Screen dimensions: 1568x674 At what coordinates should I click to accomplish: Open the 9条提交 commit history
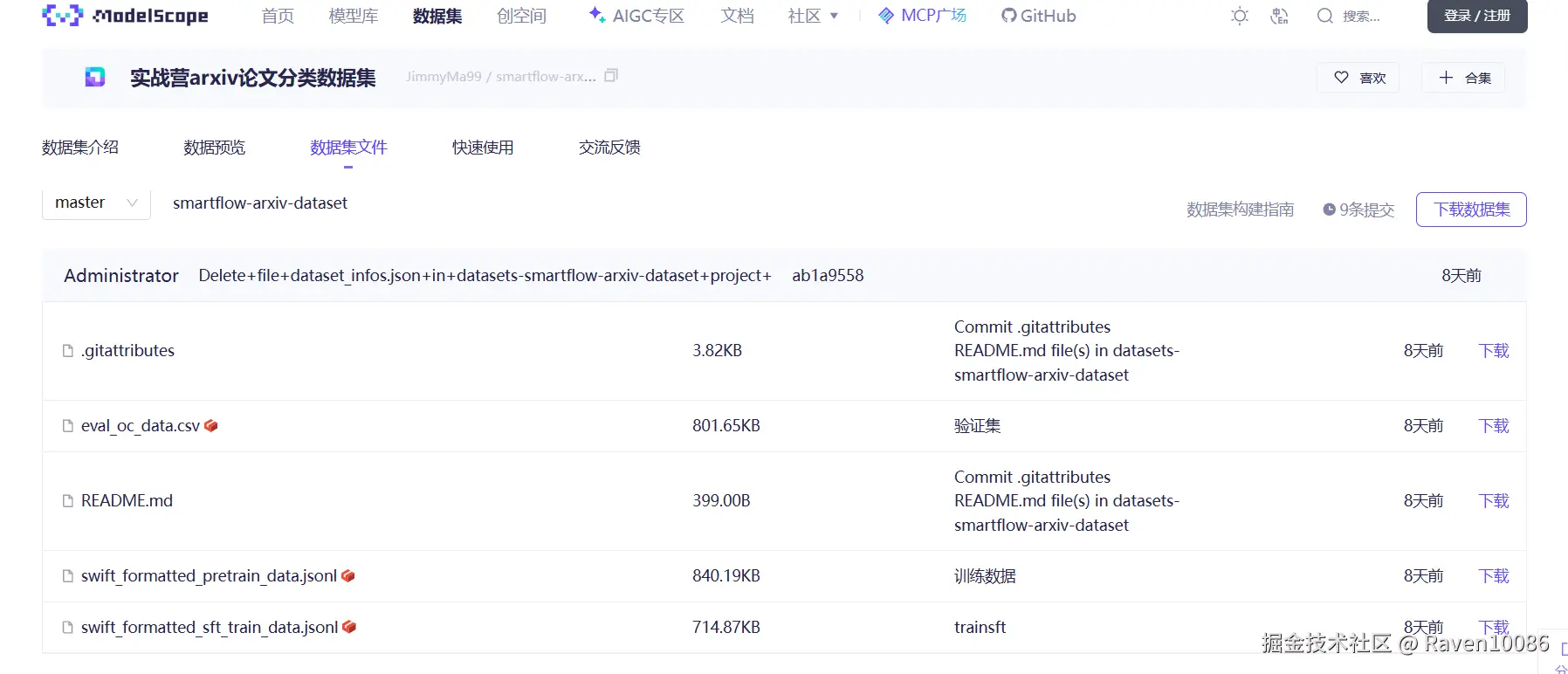(1358, 210)
